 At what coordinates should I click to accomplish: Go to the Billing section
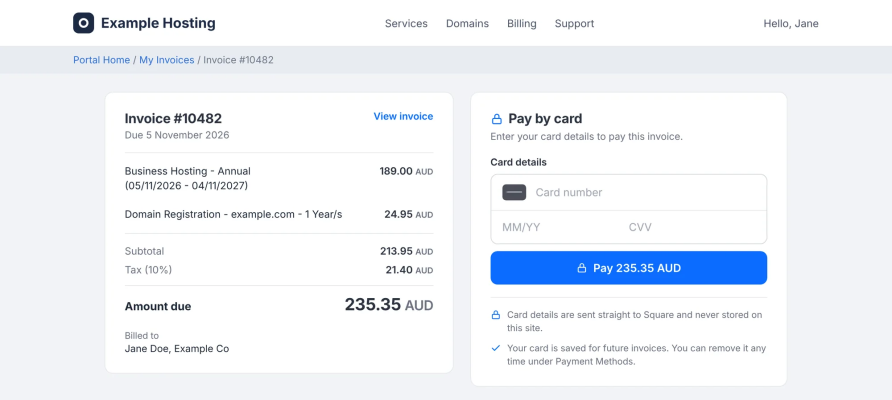522,23
